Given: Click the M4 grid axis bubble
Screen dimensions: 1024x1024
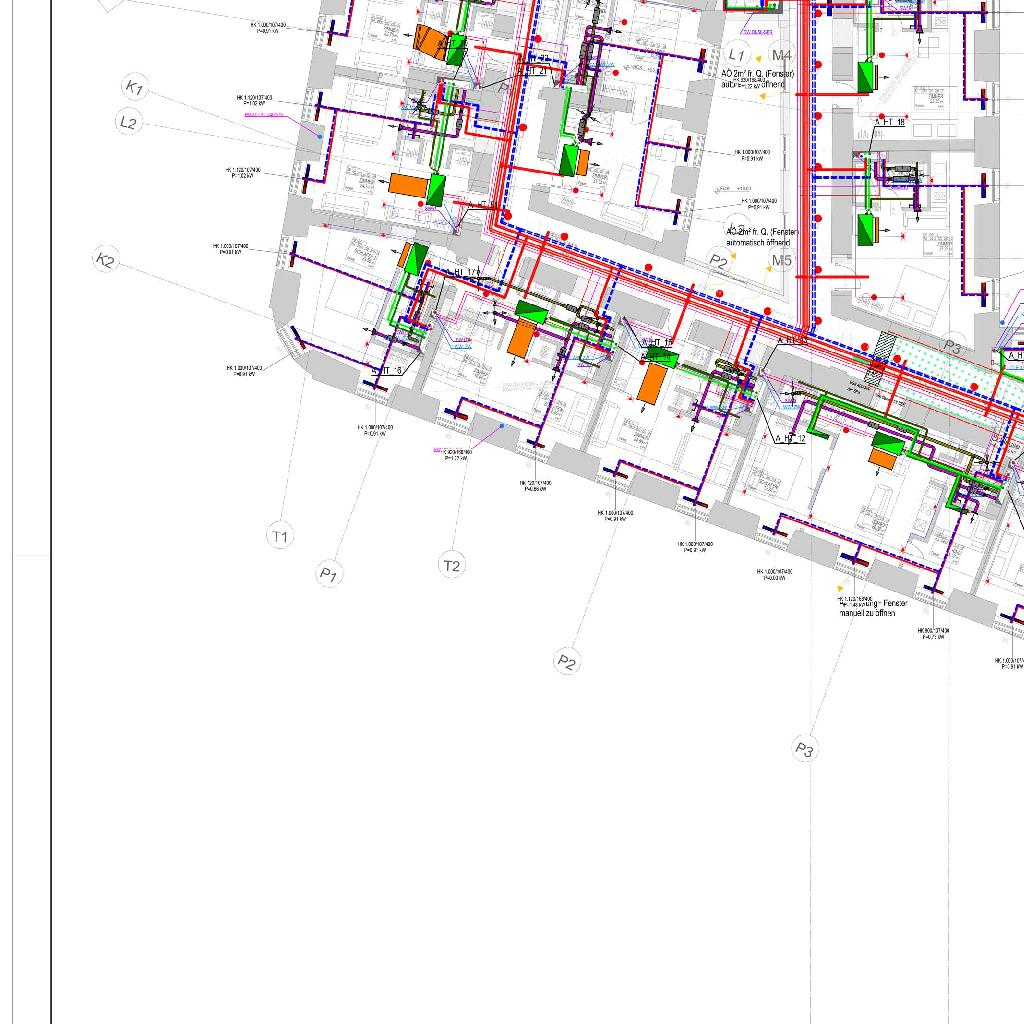Looking at the screenshot, I should coord(781,55).
